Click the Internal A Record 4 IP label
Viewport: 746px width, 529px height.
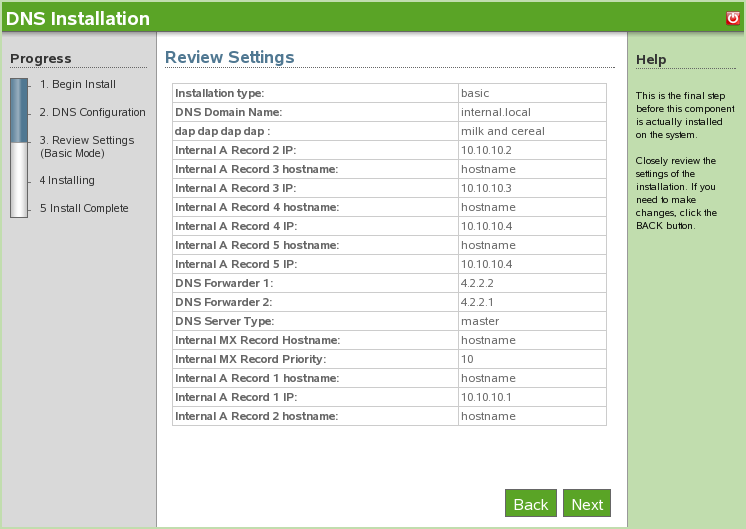(236, 226)
